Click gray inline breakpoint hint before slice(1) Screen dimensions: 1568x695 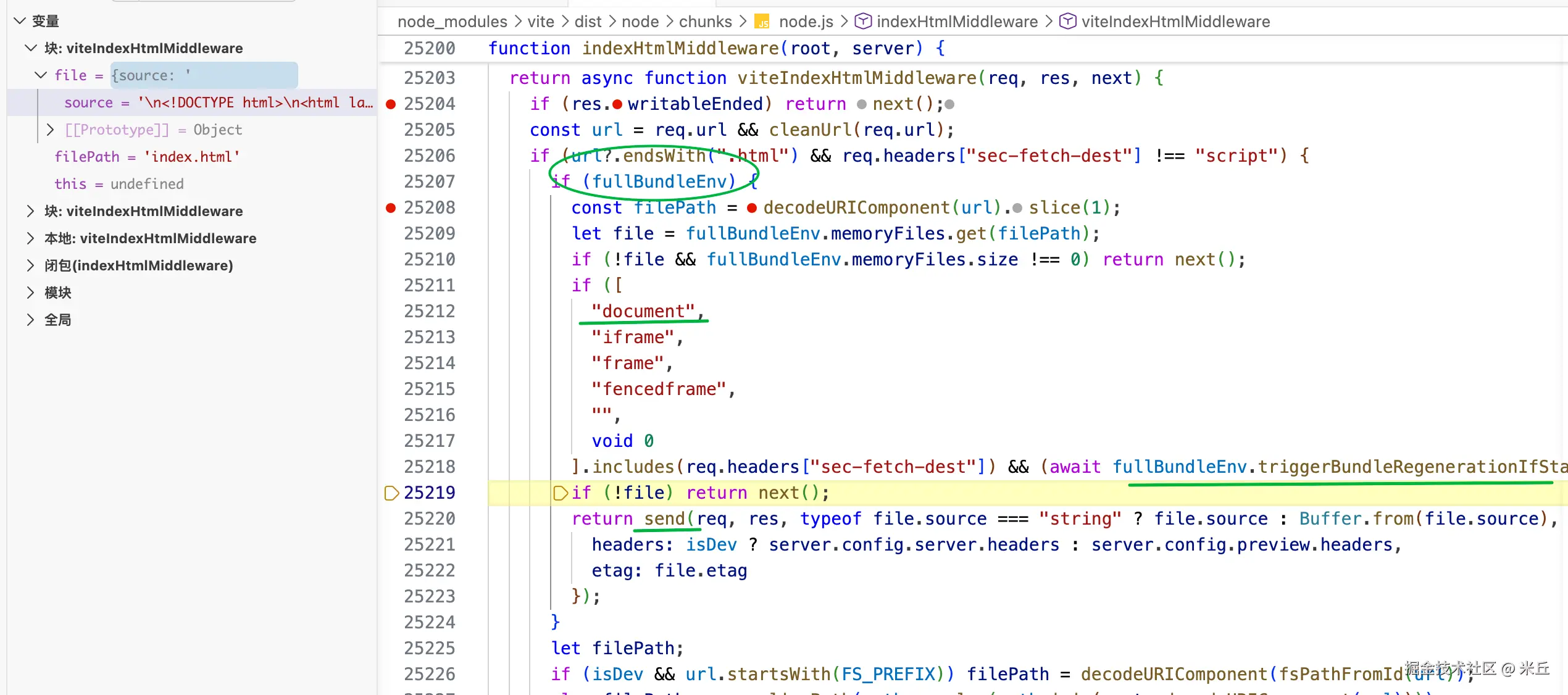pos(1017,208)
